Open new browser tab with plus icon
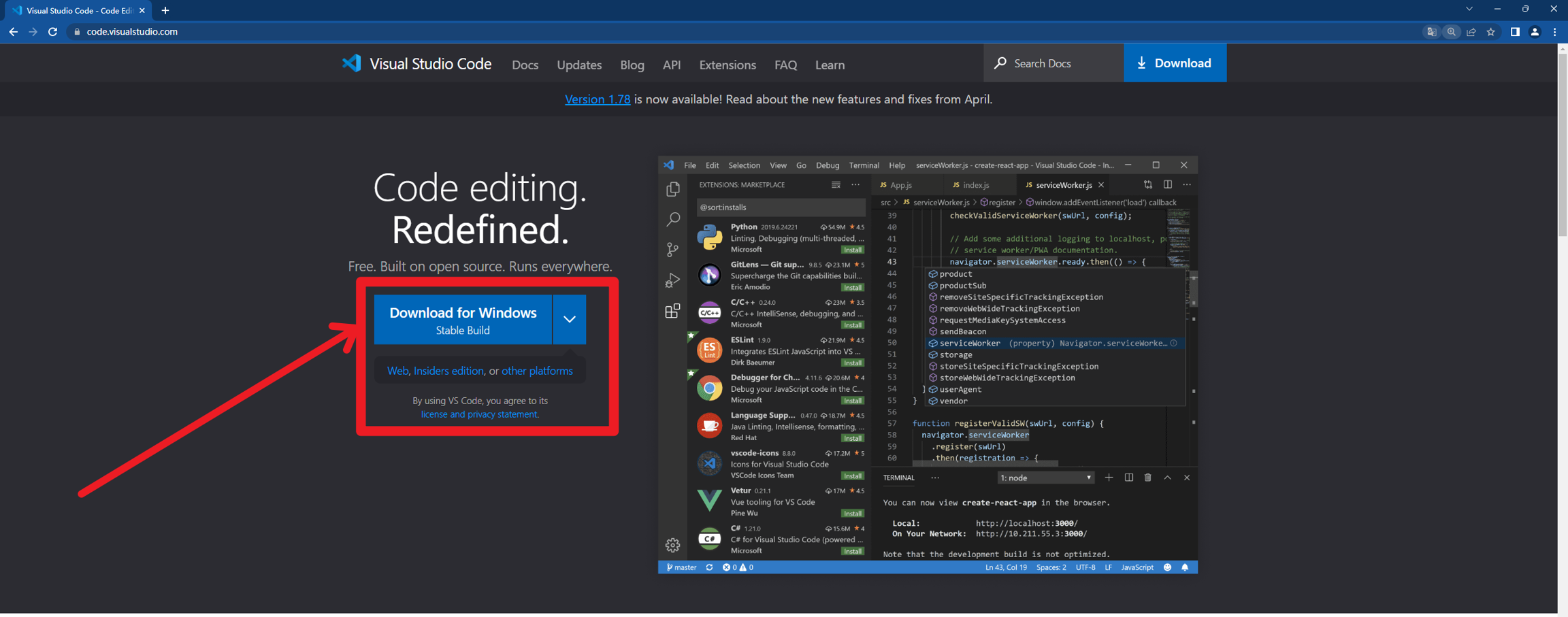Image resolution: width=1568 pixels, height=617 pixels. click(x=165, y=10)
